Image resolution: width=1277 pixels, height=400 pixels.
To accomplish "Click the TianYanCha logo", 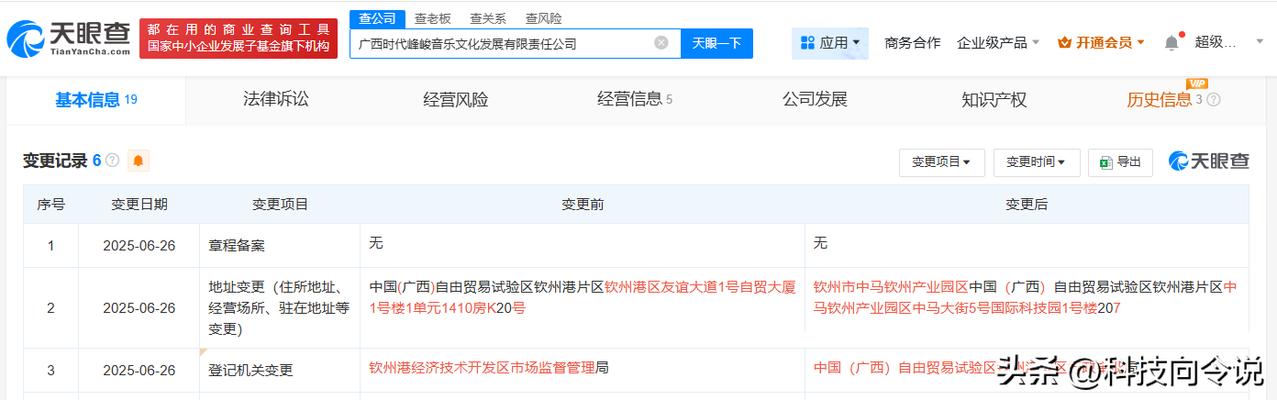I will point(67,38).
